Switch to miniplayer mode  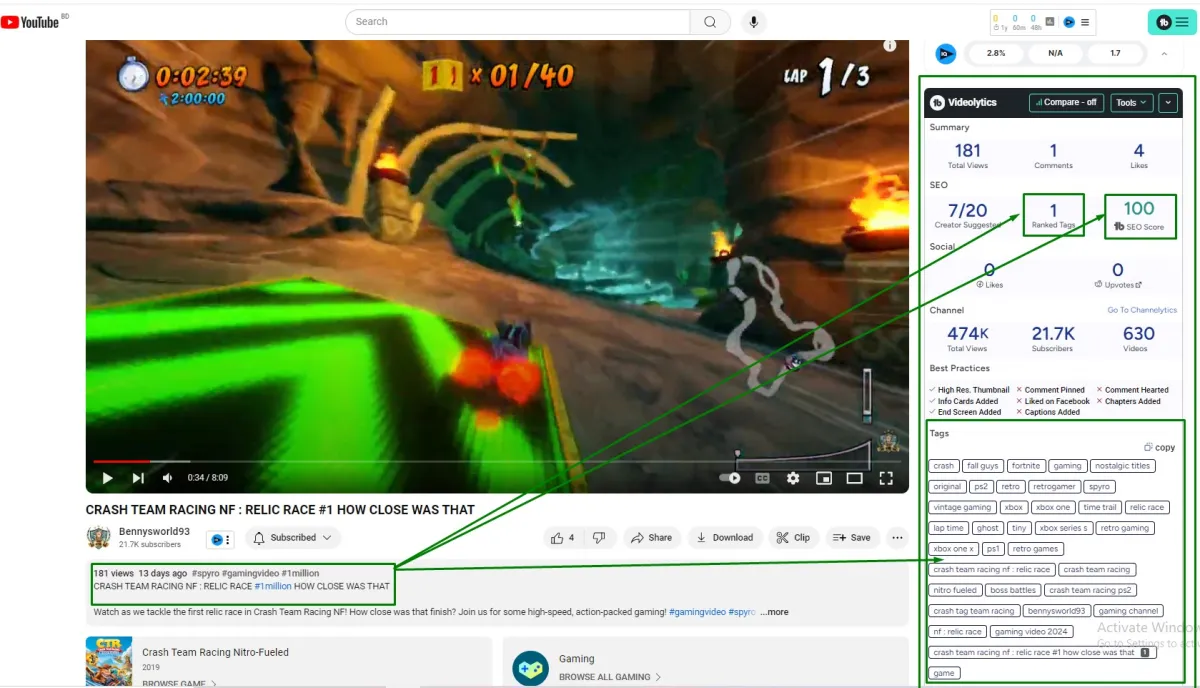tap(824, 479)
